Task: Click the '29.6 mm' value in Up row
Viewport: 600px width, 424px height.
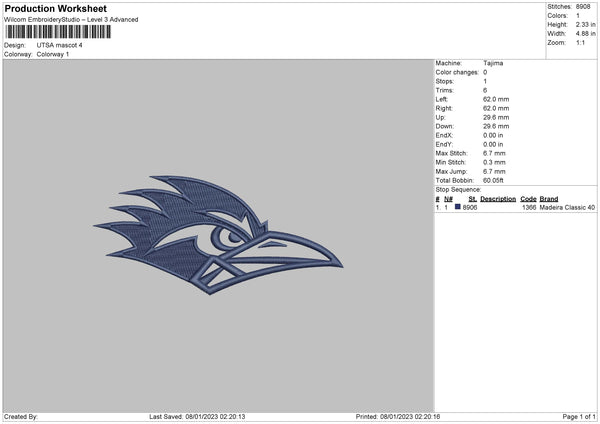Action: pyautogui.click(x=496, y=117)
